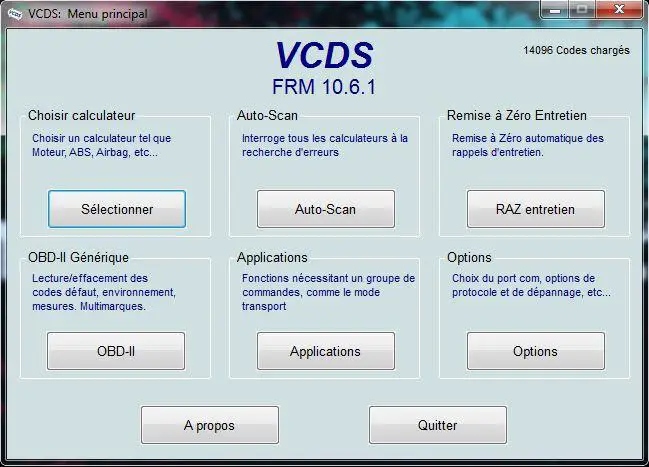Open RAZ entretien service reset
The height and width of the screenshot is (467, 649).
(536, 209)
